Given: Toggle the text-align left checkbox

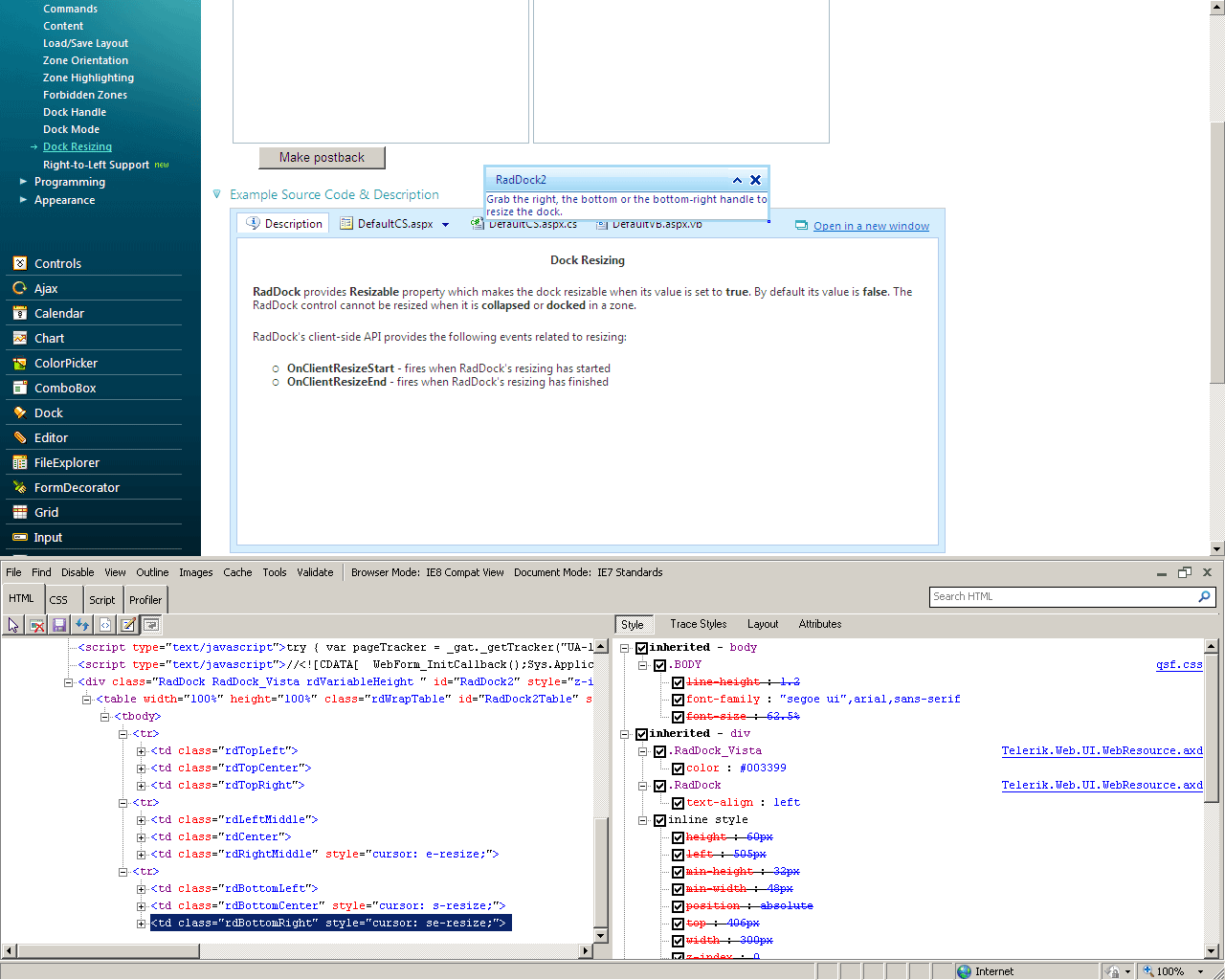Looking at the screenshot, I should (678, 803).
